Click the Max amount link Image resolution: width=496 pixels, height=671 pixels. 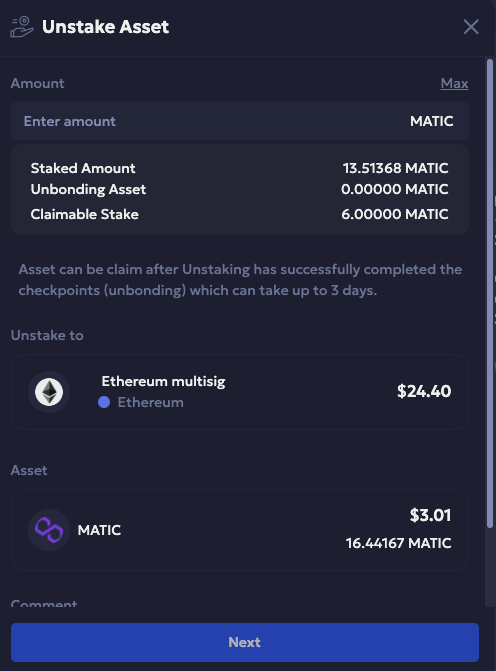[x=454, y=83]
